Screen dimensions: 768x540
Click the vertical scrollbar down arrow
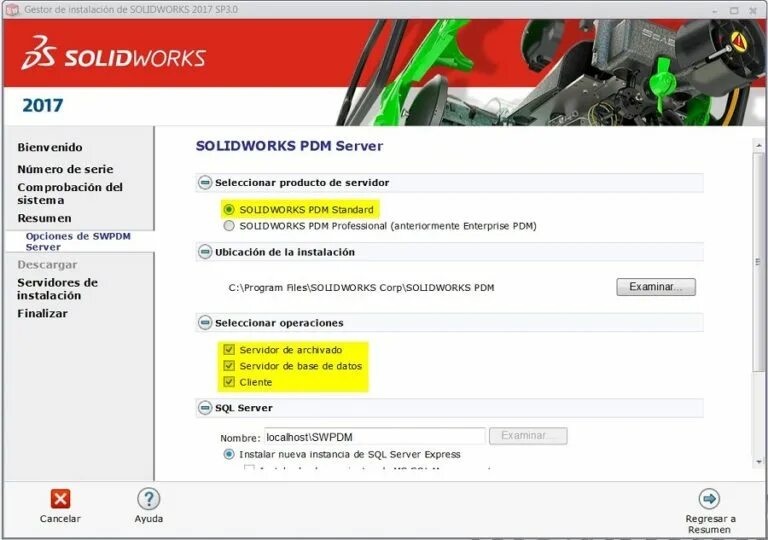click(758, 462)
